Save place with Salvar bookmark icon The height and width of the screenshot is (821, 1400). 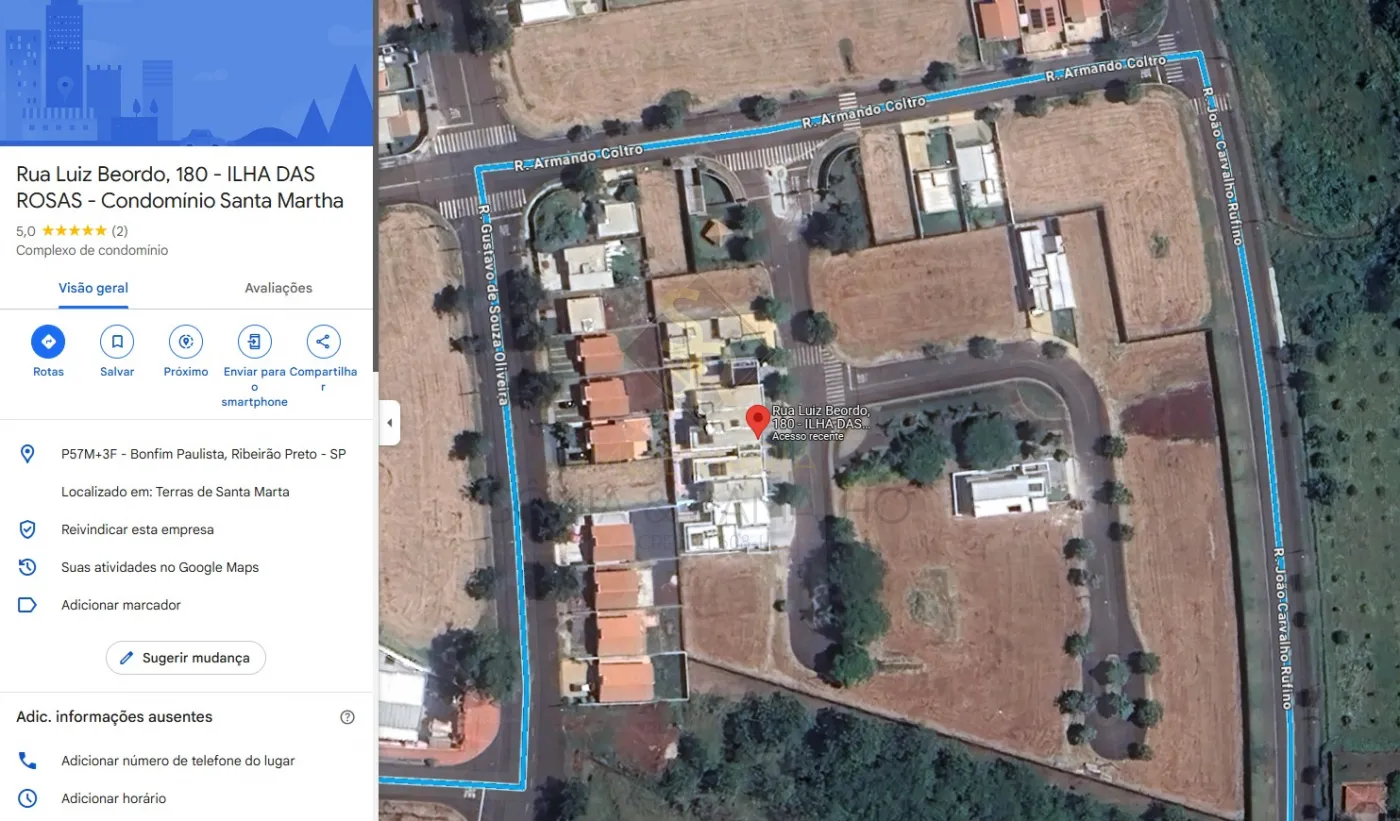117,342
